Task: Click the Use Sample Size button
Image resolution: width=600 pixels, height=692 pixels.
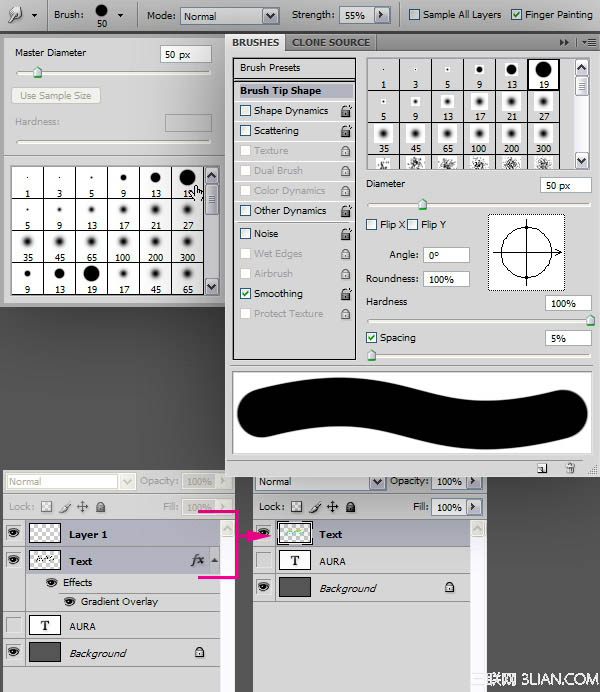Action: [56, 95]
